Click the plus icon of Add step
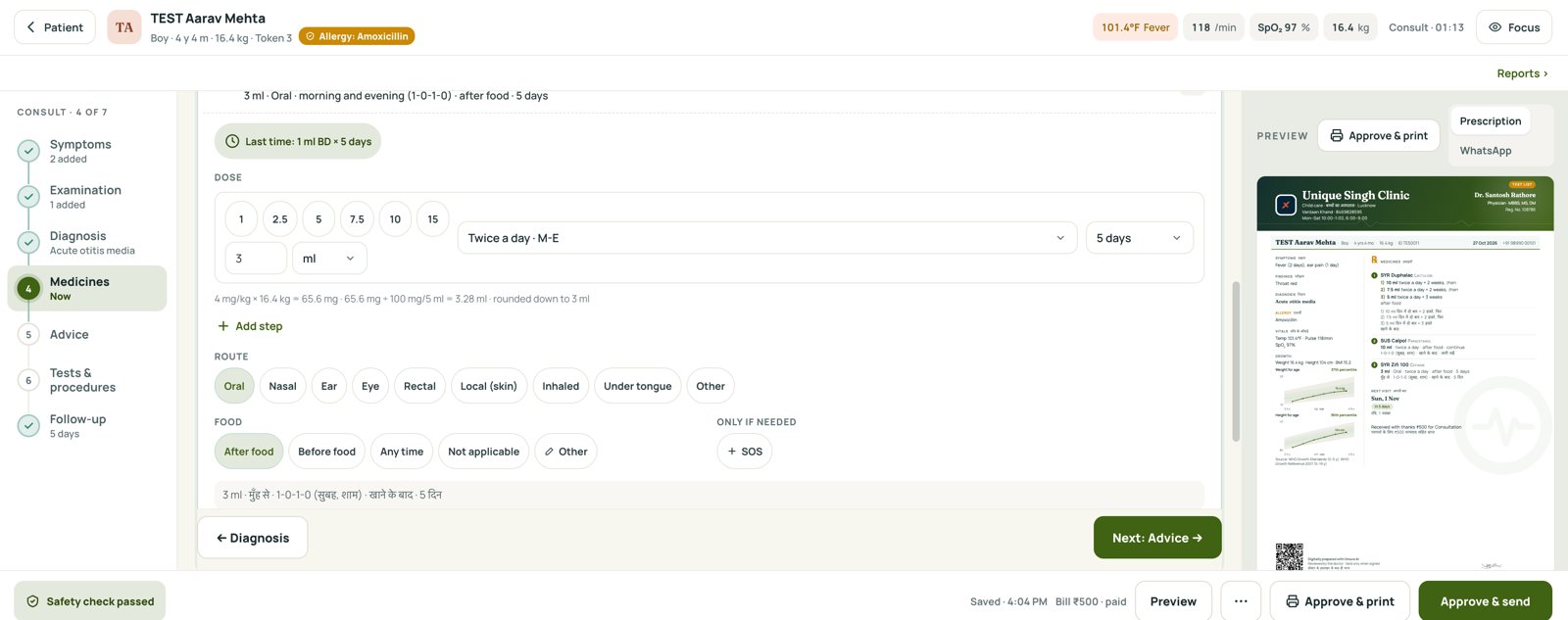 click(223, 326)
